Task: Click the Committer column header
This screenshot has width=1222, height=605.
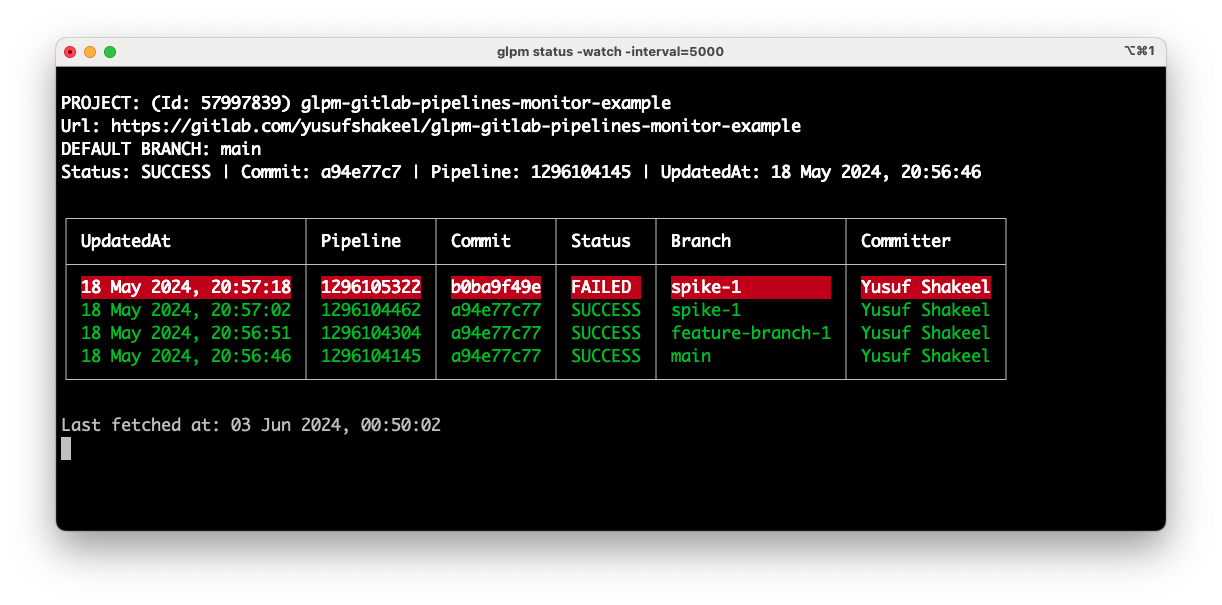Action: click(906, 241)
